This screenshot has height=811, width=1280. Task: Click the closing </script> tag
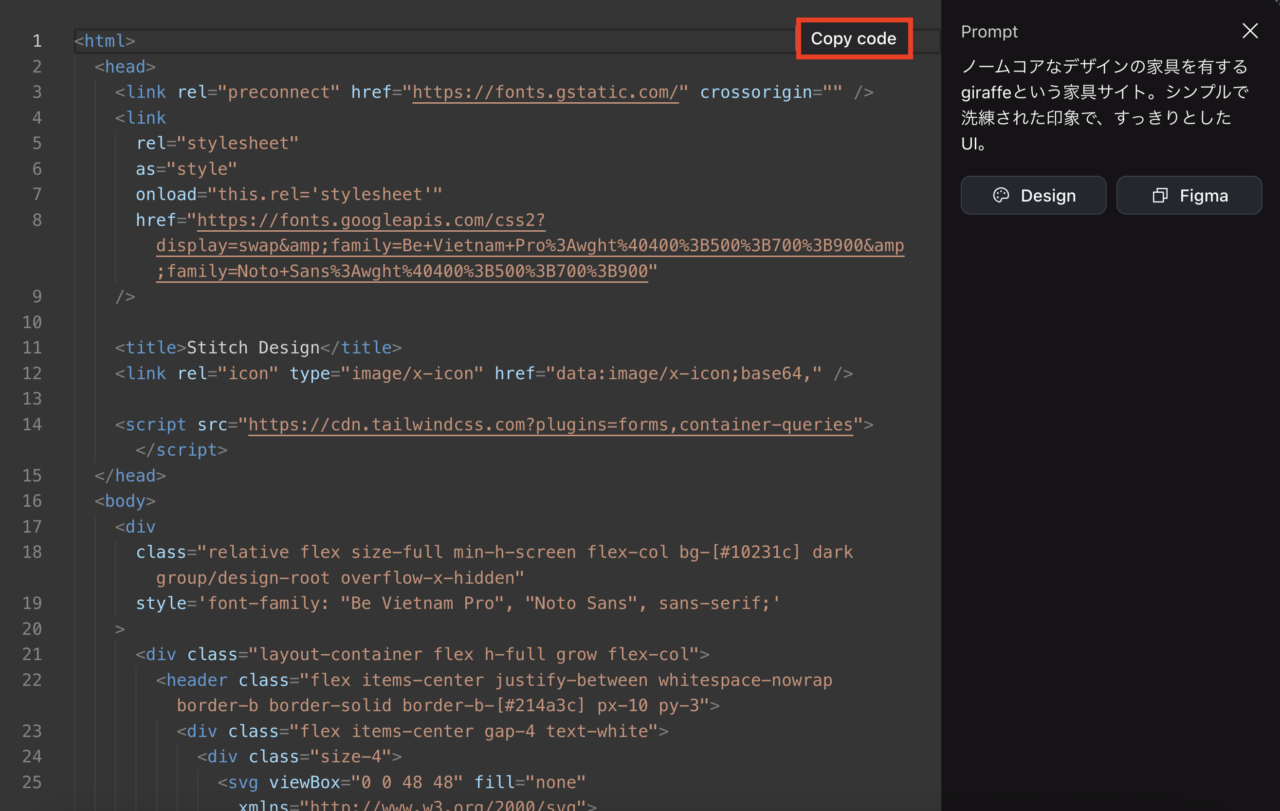click(x=182, y=450)
